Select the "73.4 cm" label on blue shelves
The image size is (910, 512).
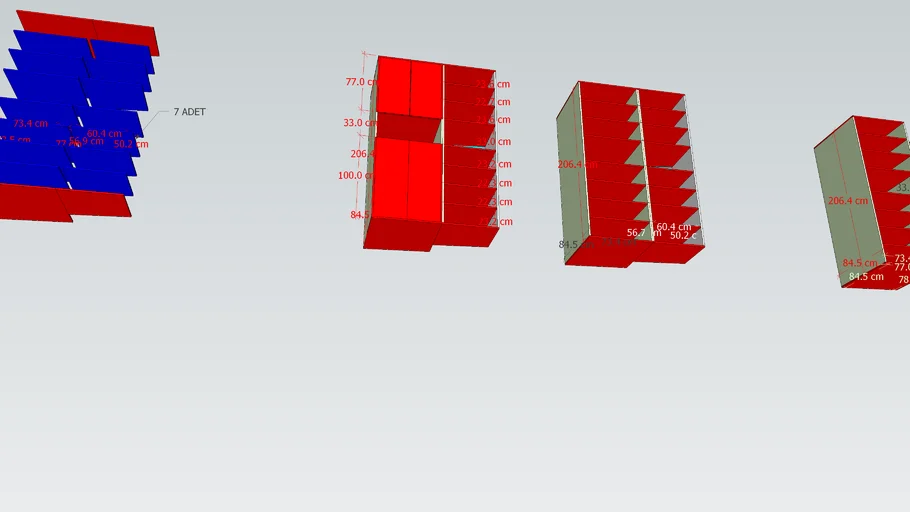[x=30, y=124]
